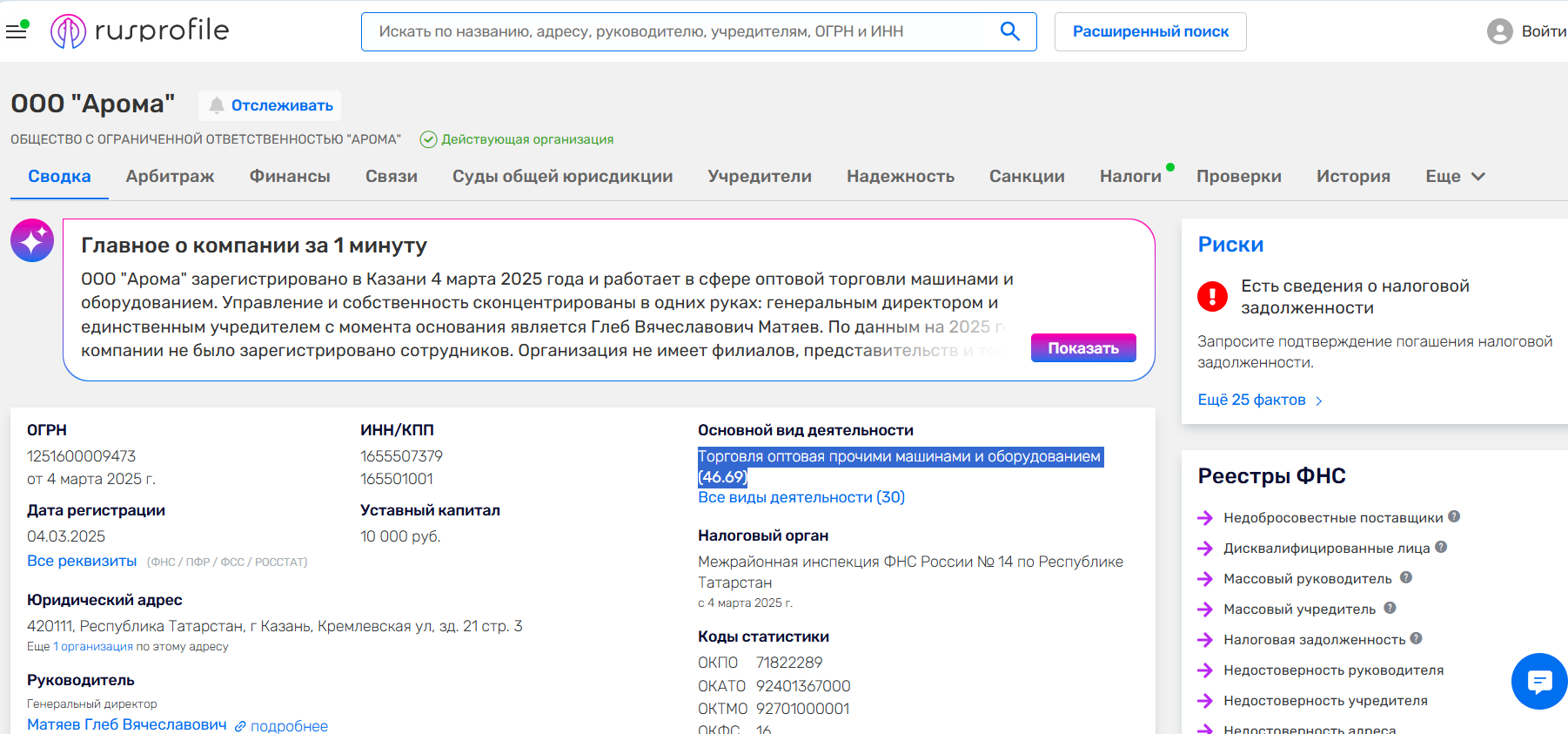Click the Отслеживать tracking button
The image size is (1568, 734).
point(270,105)
